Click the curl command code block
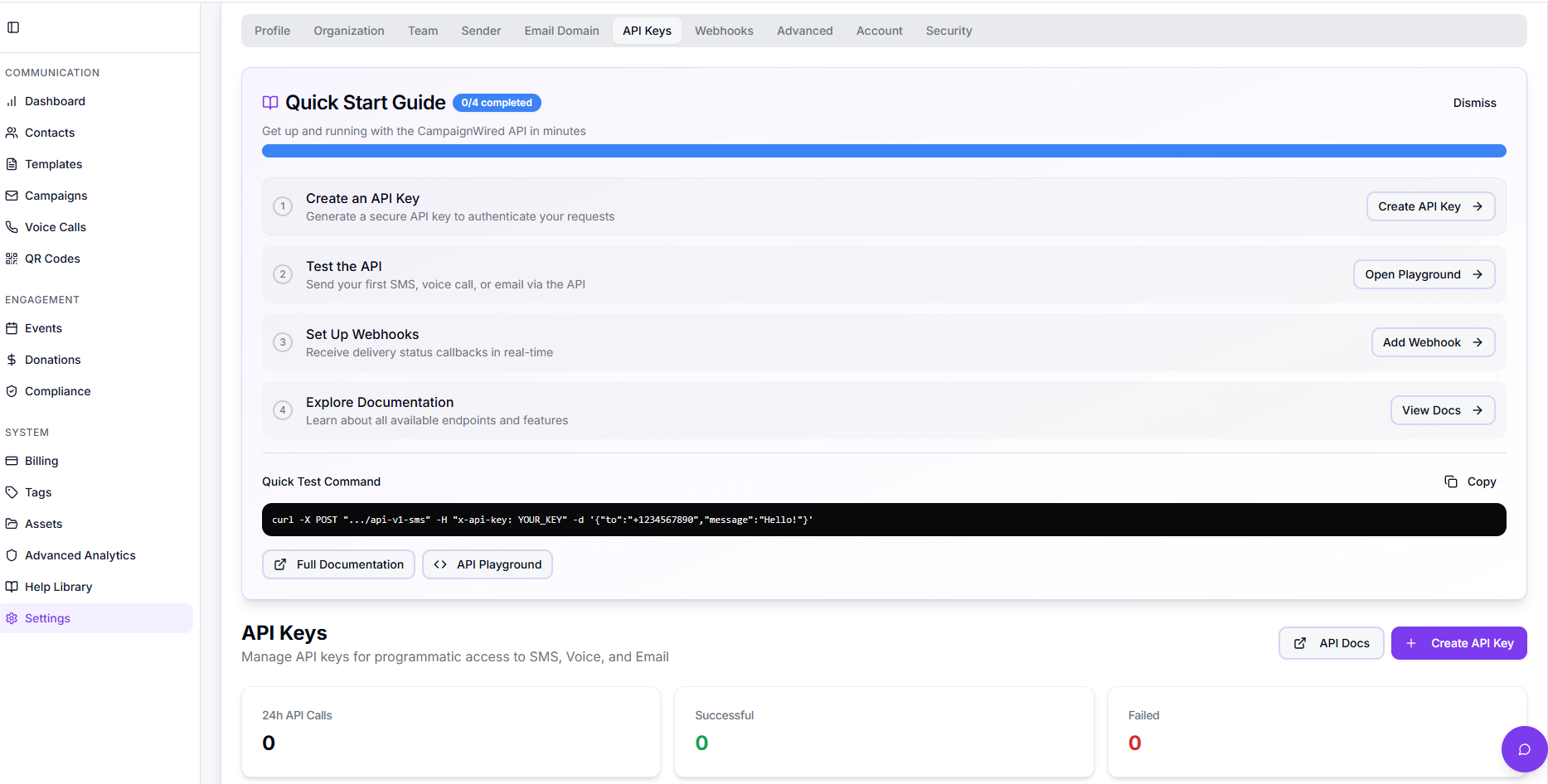Image resolution: width=1548 pixels, height=784 pixels. pyautogui.click(x=884, y=520)
